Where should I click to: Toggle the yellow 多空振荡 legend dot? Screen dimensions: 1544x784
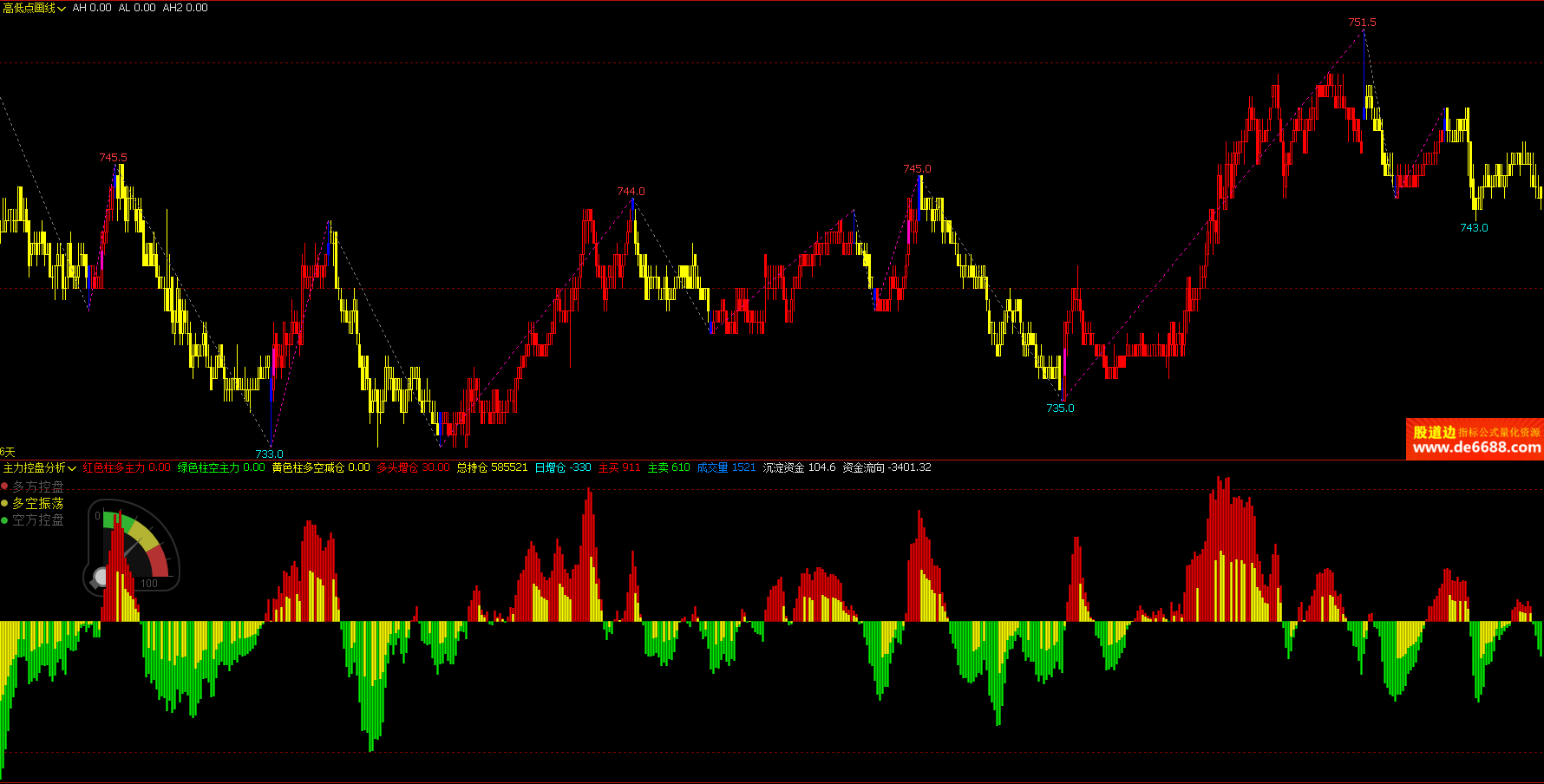4,503
